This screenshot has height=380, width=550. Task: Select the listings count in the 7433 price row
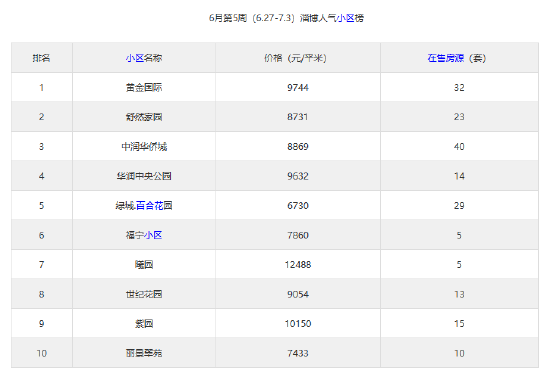(x=459, y=353)
